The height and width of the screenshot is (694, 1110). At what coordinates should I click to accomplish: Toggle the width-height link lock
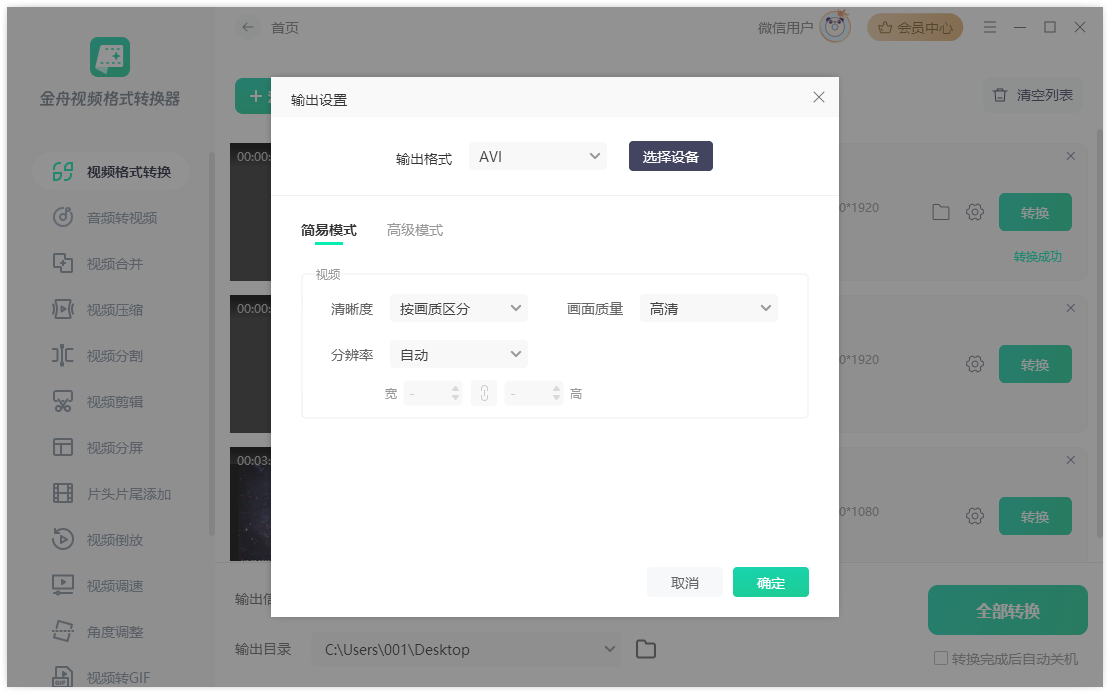click(x=484, y=393)
